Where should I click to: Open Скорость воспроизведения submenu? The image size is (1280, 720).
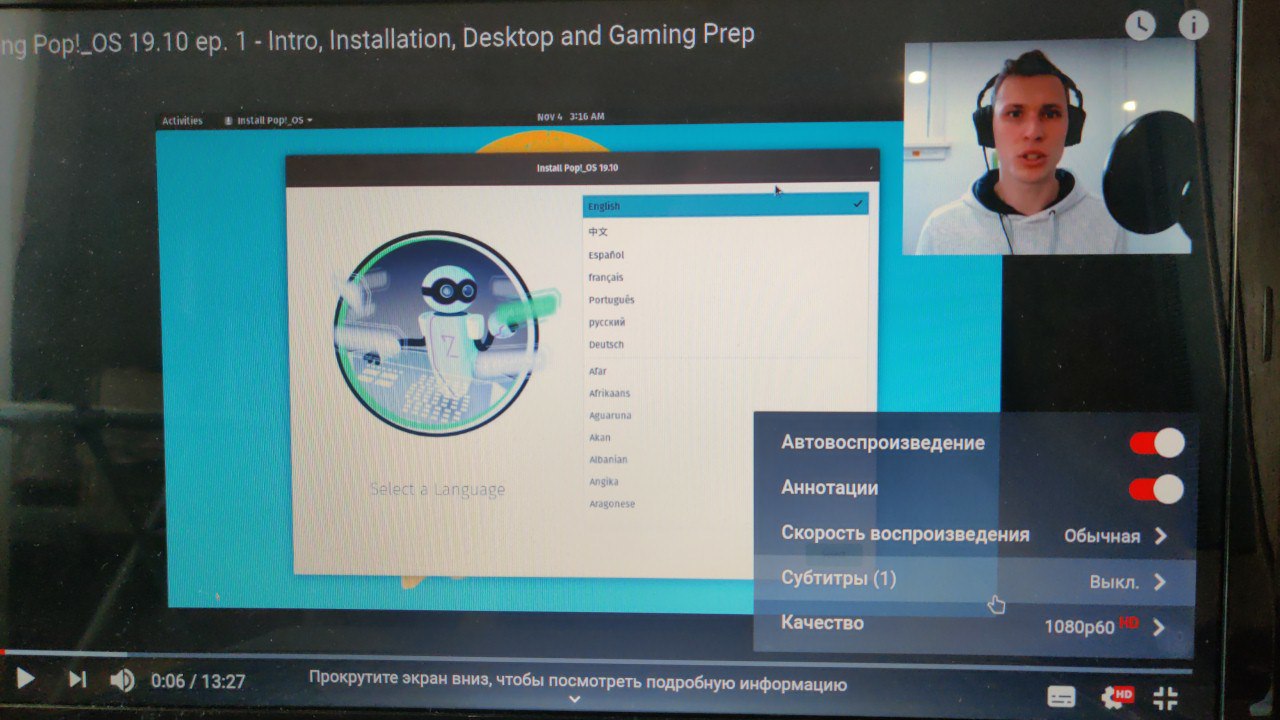974,535
